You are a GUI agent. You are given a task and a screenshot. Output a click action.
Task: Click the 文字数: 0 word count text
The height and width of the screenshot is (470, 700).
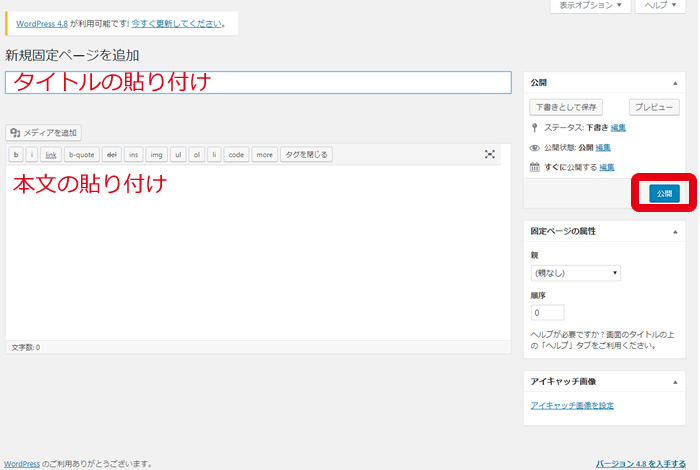(25, 347)
